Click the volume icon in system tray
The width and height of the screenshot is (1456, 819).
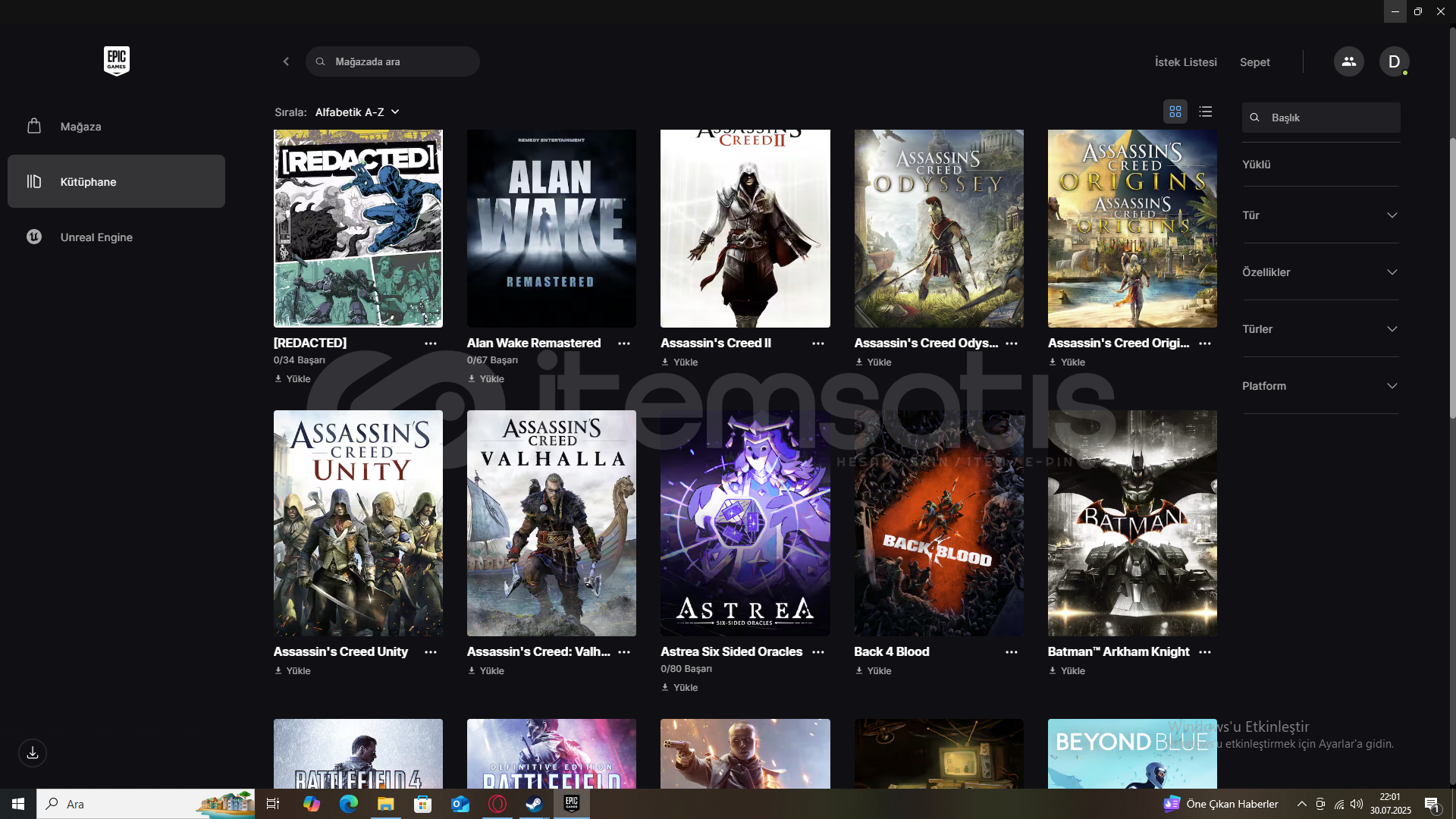[1357, 804]
